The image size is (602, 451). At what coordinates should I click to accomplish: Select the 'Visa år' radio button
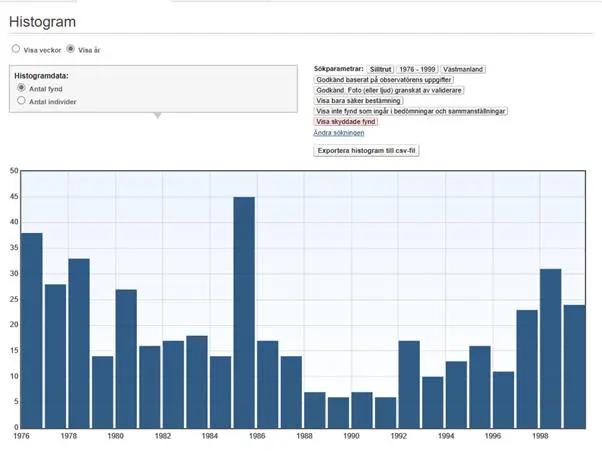70,48
